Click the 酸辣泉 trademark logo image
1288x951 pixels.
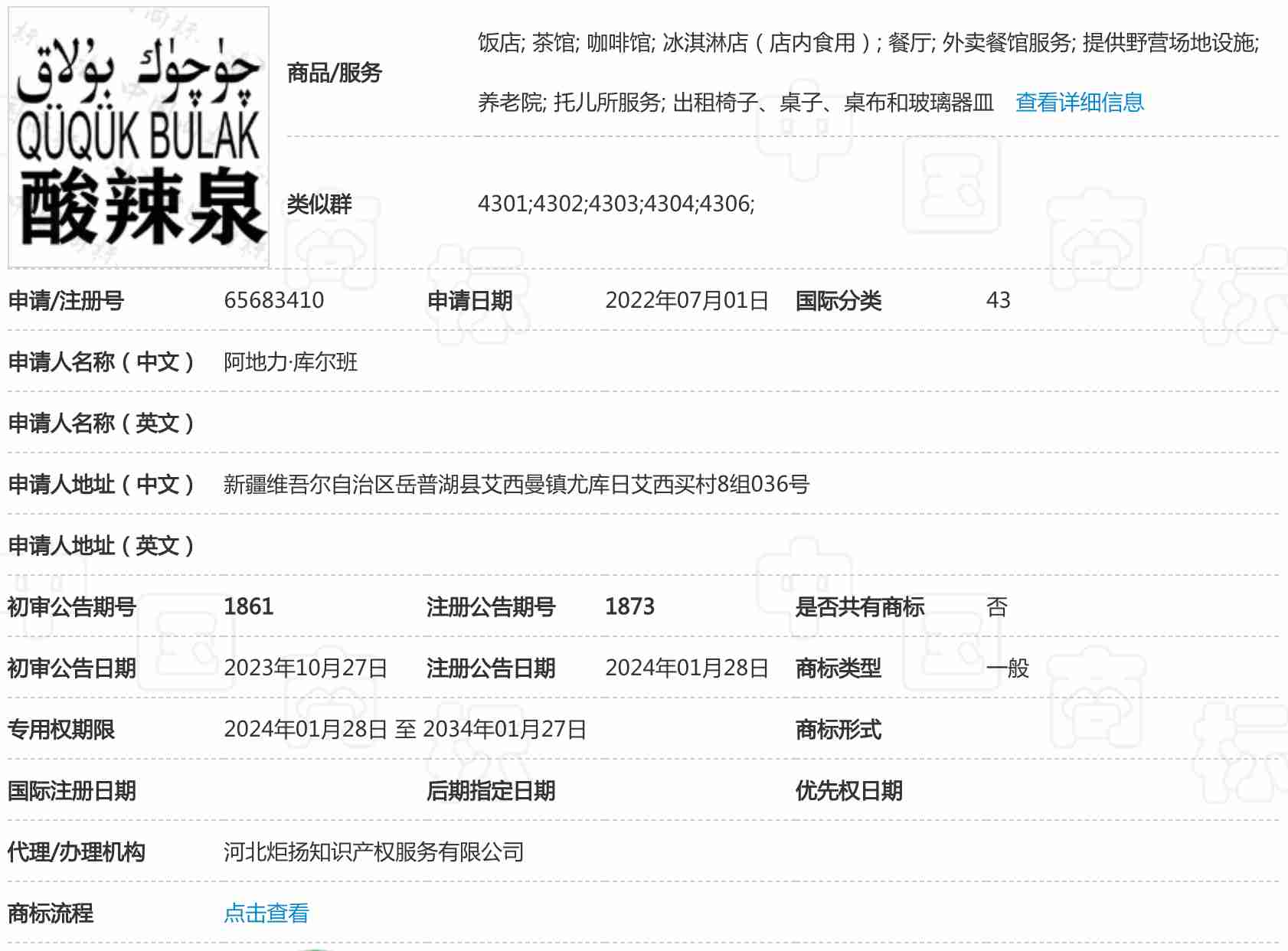click(139, 138)
